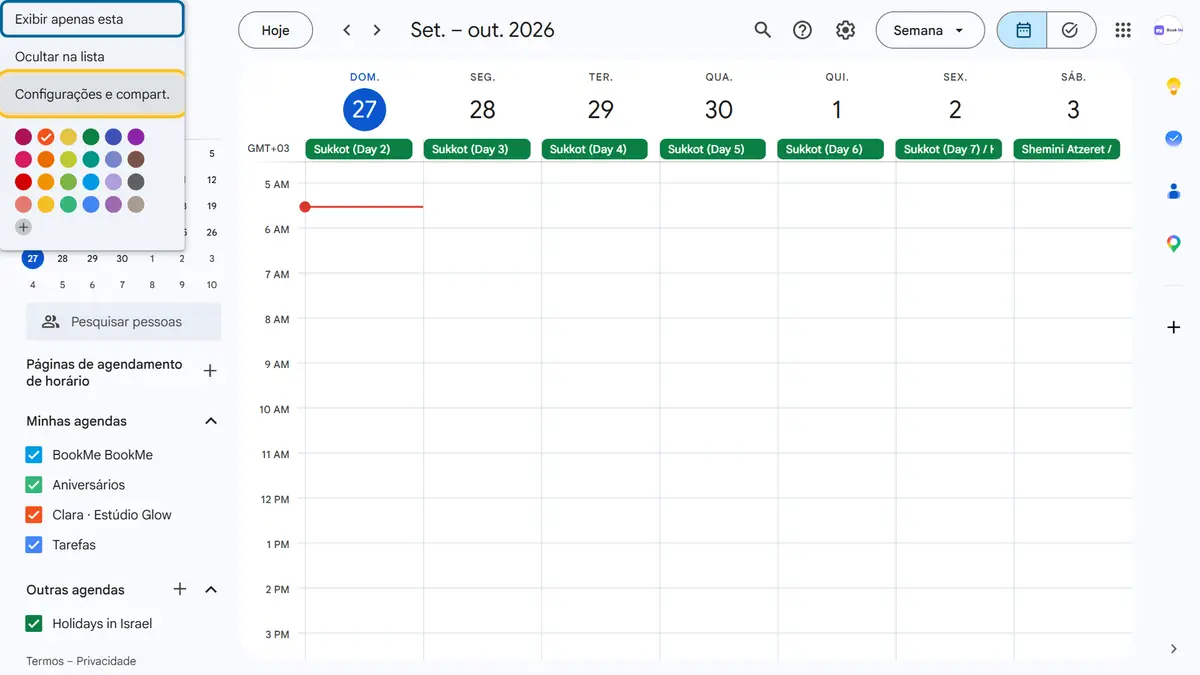Select highlighted day 27 in mini calendar
The image size is (1200, 675).
pyautogui.click(x=33, y=258)
